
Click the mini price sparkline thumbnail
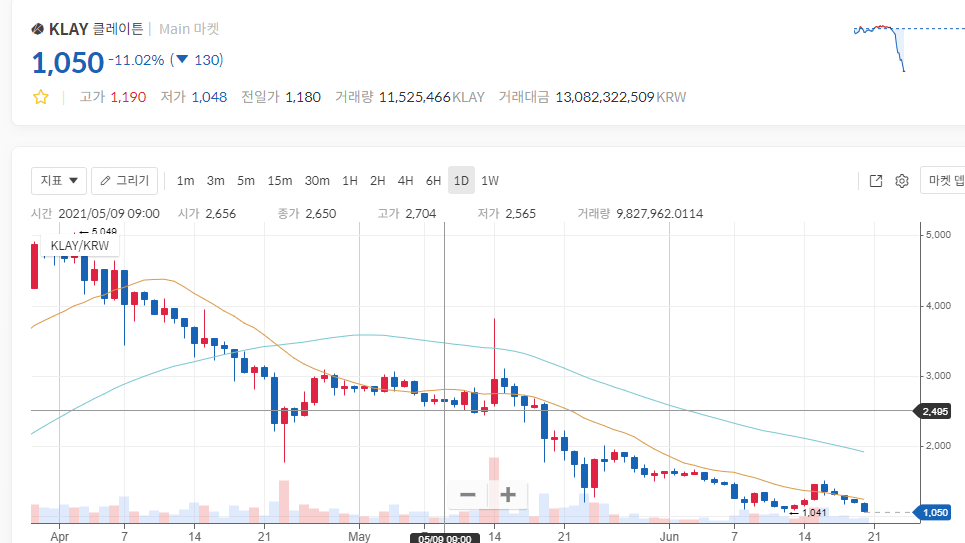pos(908,48)
